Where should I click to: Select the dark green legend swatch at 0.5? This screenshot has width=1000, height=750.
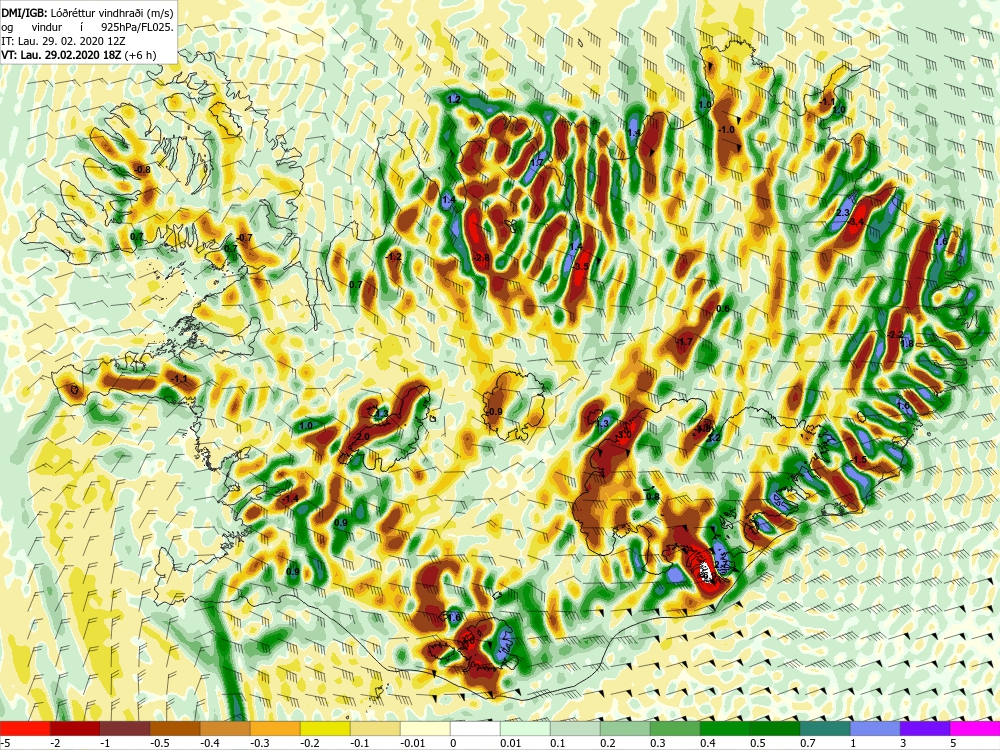(775, 728)
